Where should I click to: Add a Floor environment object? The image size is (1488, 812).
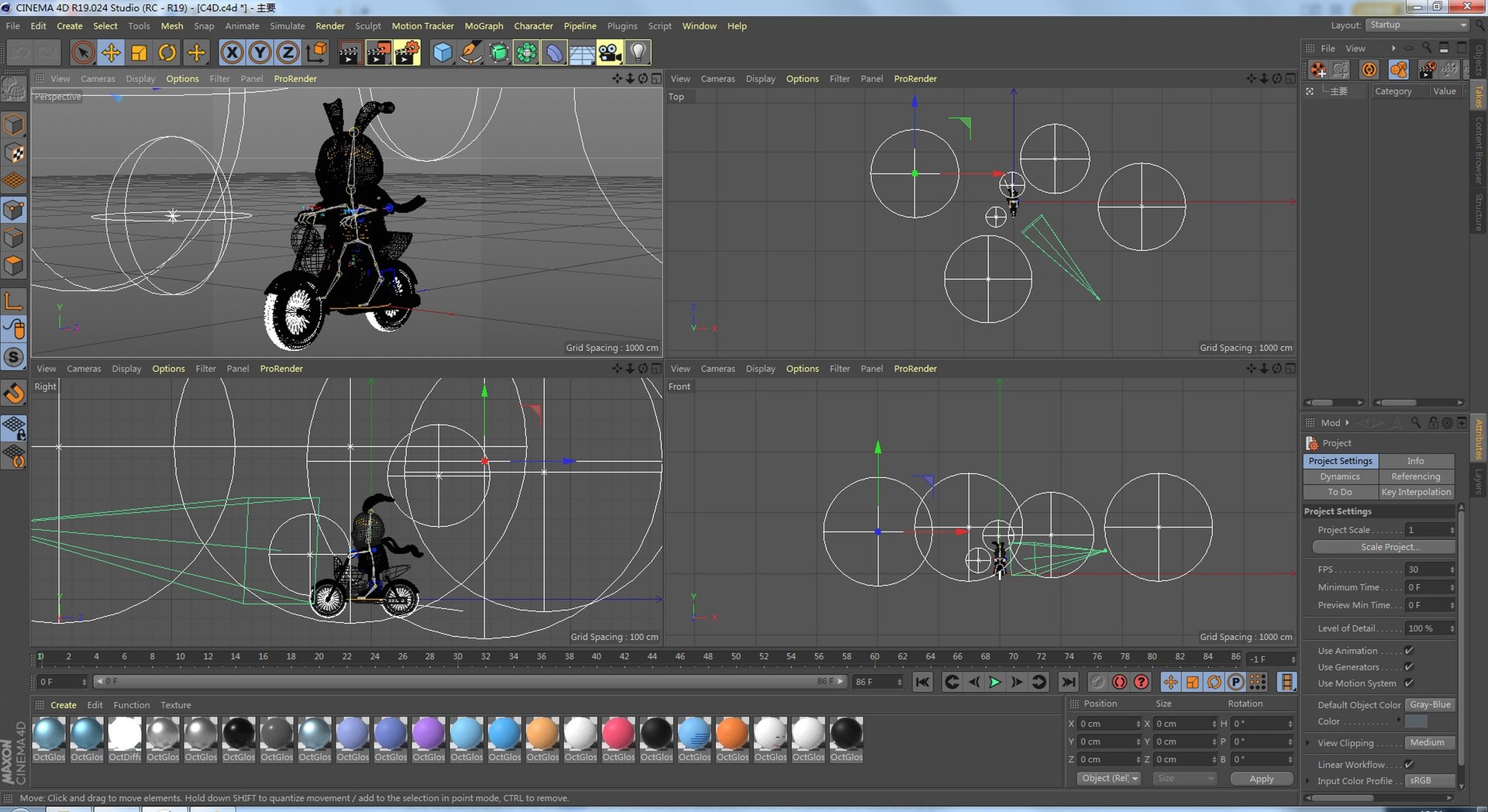[582, 53]
